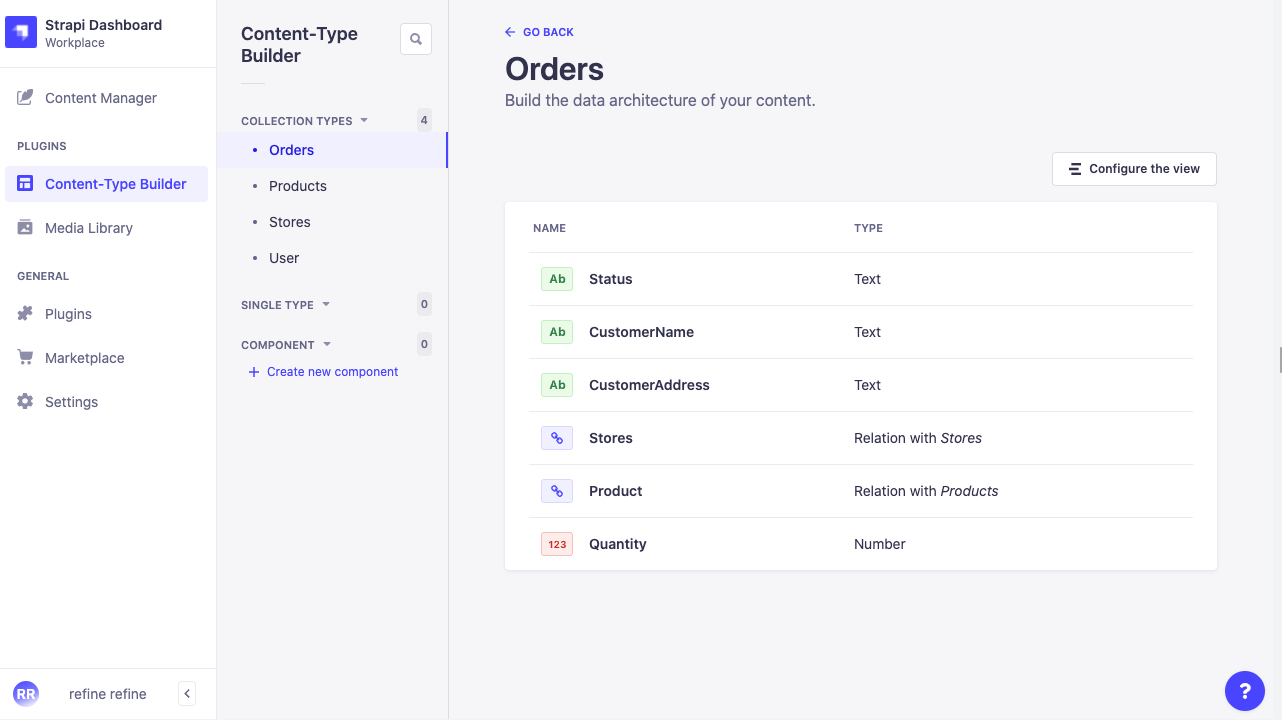Click the 123 number icon beside Quantity

click(557, 543)
